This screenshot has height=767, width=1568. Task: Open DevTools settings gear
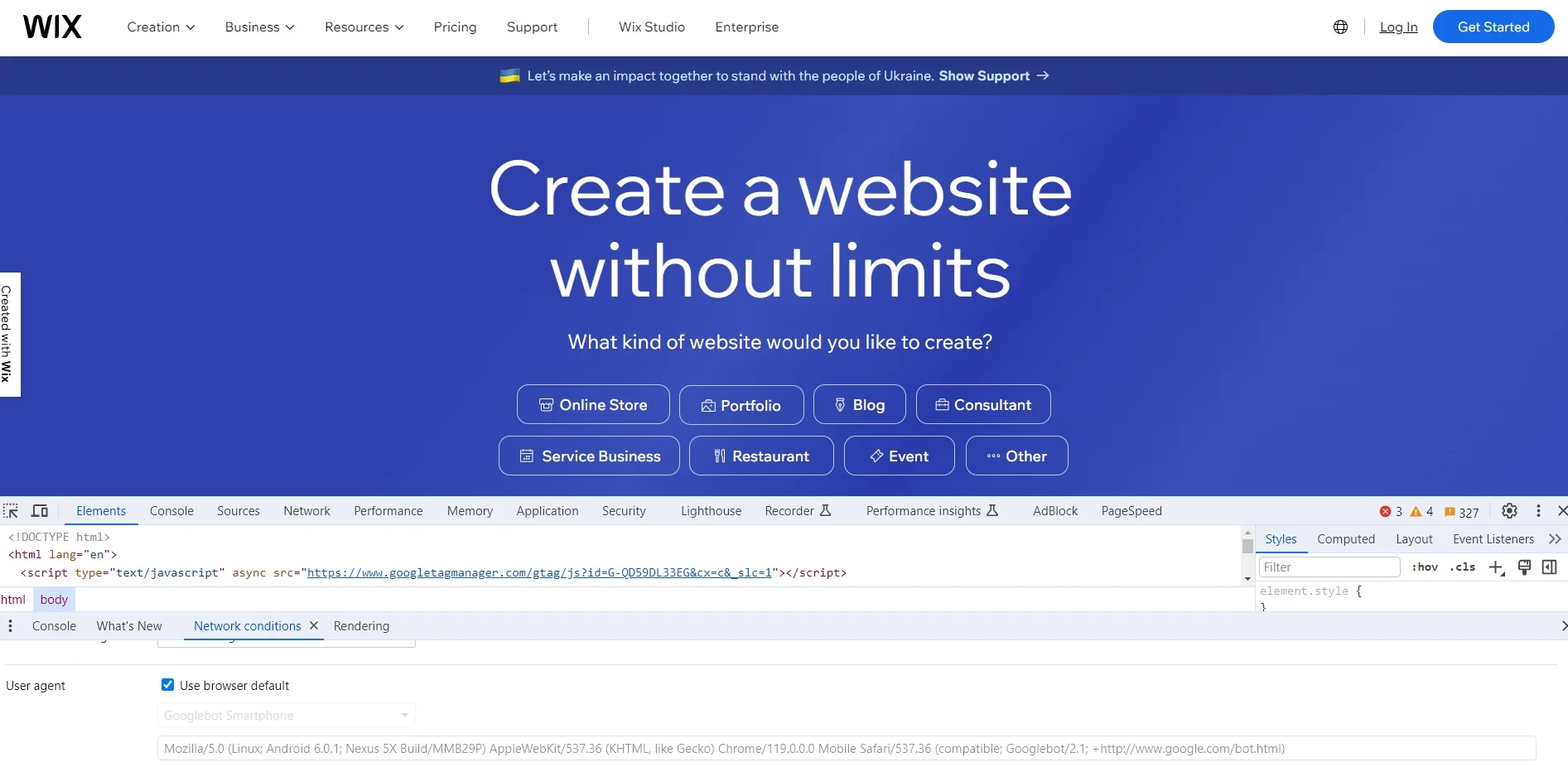pos(1509,511)
